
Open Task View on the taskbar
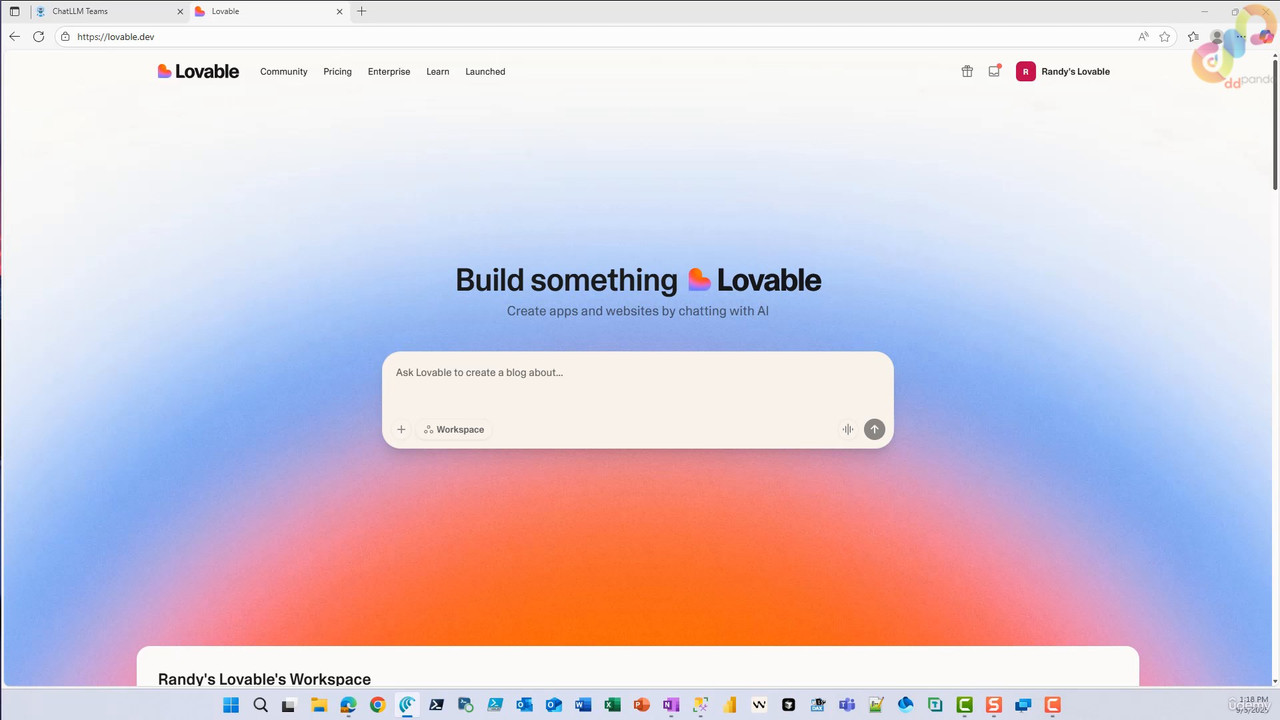click(x=289, y=705)
